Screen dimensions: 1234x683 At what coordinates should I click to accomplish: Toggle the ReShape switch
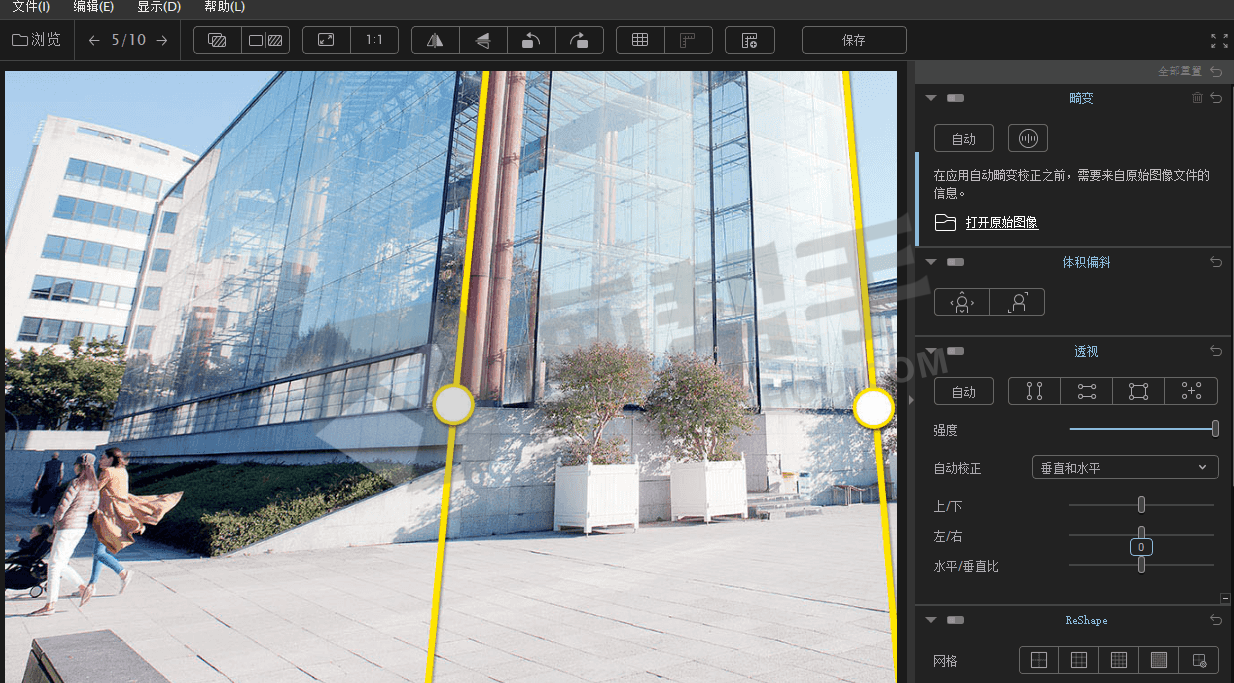point(955,620)
